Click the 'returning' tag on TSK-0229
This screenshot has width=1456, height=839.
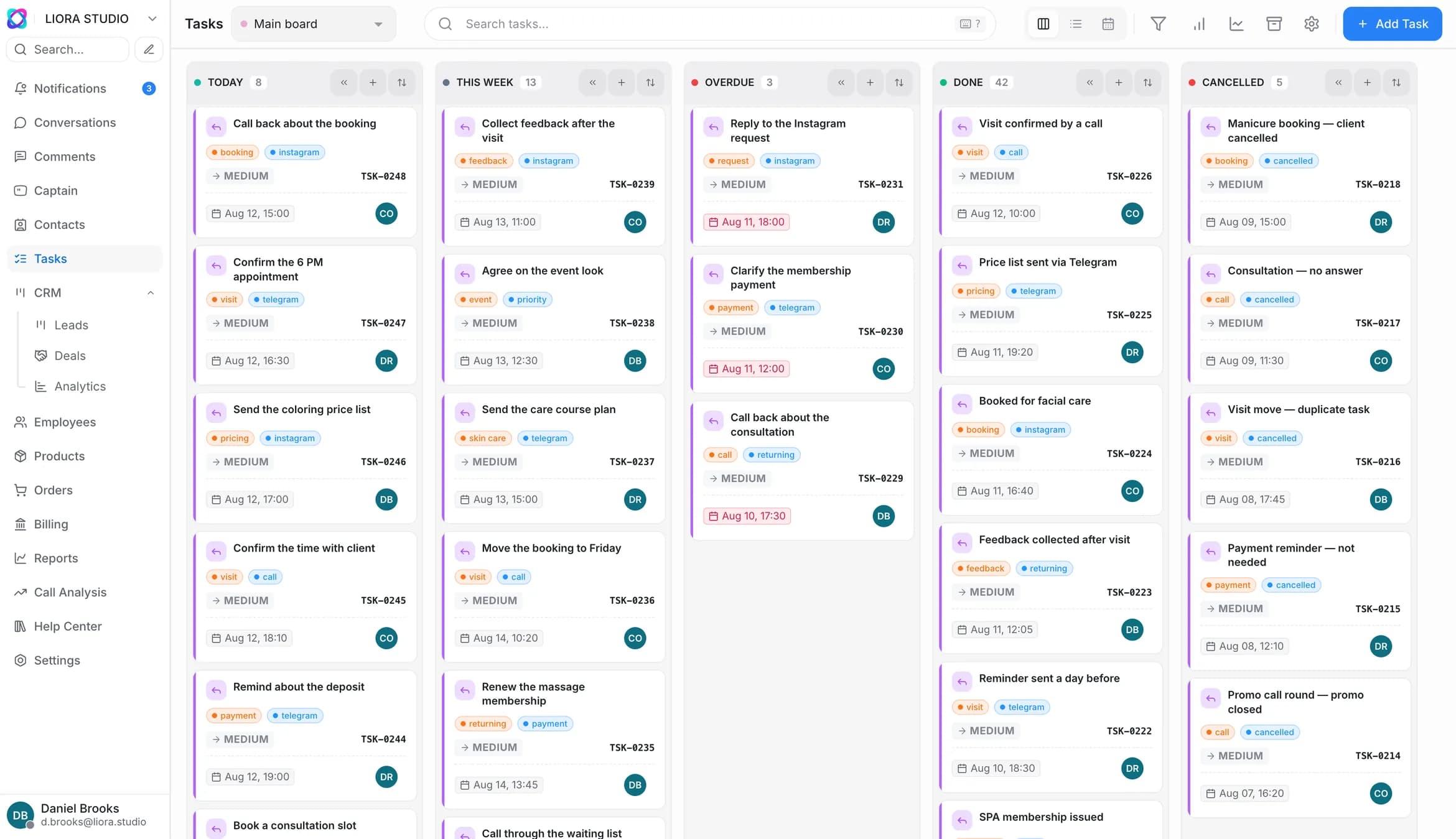[x=772, y=455]
